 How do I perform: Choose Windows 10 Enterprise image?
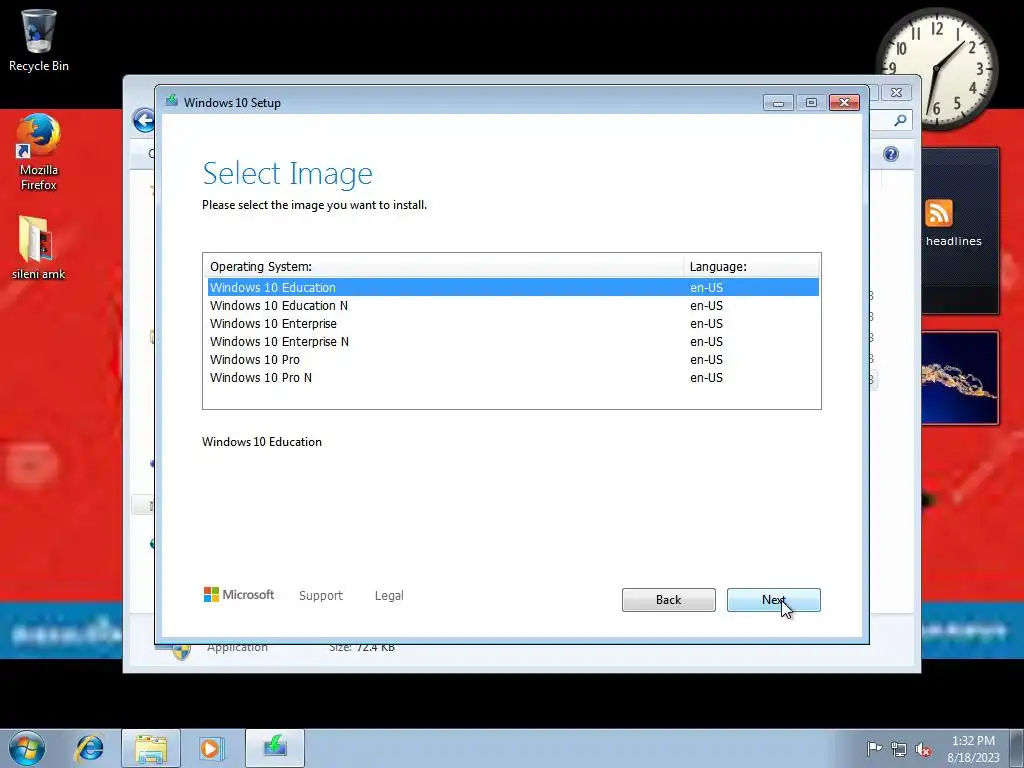point(513,324)
